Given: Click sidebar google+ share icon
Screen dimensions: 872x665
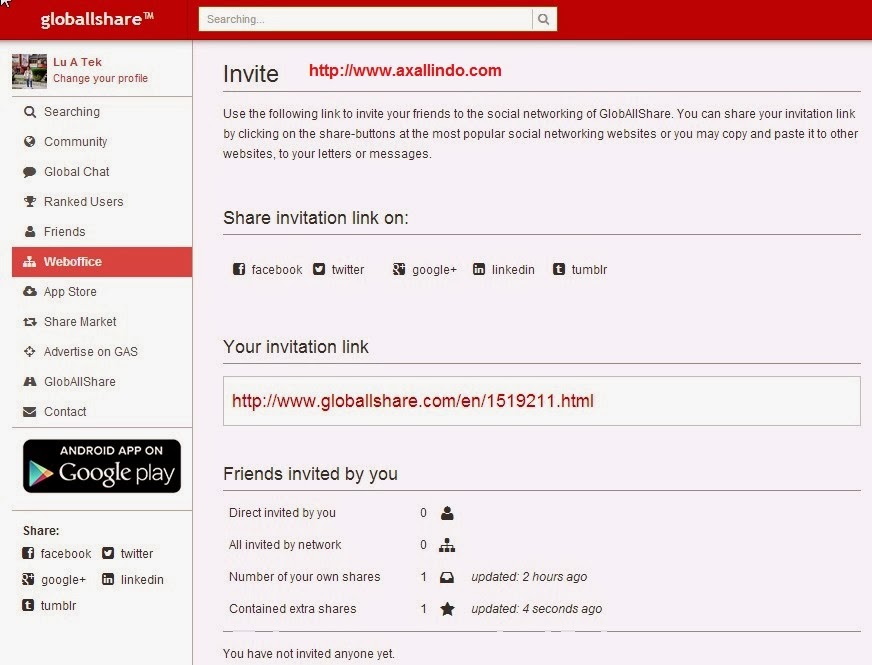Looking at the screenshot, I should (x=28, y=579).
